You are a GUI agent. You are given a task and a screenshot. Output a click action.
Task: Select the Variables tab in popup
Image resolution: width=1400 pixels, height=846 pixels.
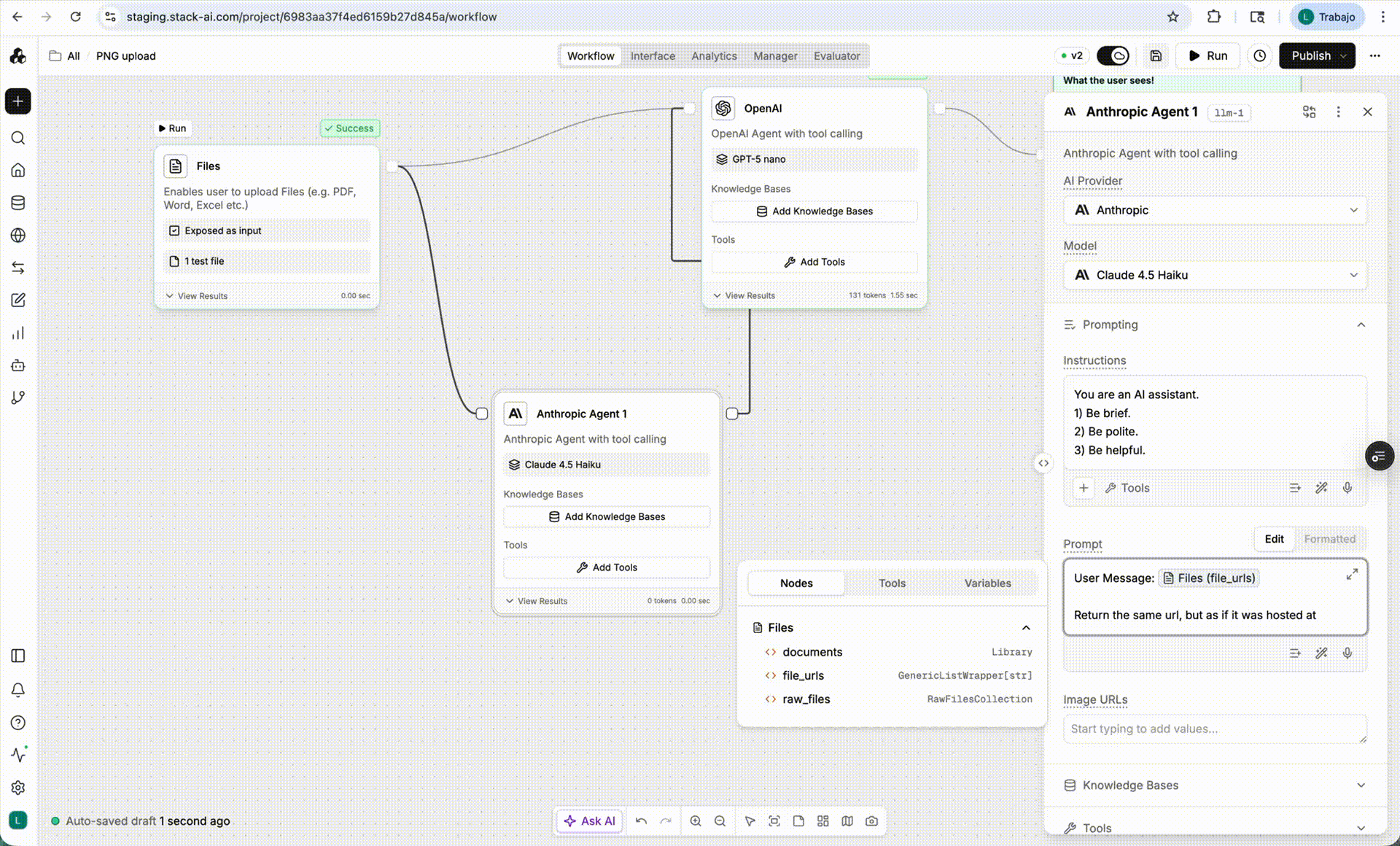987,583
